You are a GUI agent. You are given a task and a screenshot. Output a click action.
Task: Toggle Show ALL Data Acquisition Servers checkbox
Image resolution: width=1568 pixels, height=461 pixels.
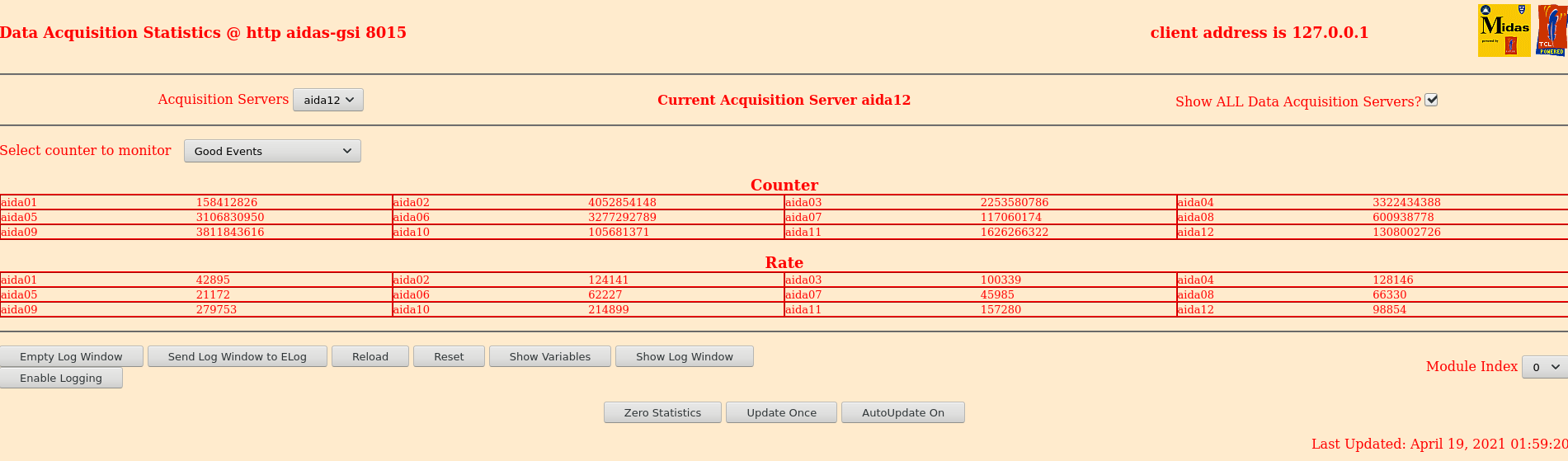1431,100
